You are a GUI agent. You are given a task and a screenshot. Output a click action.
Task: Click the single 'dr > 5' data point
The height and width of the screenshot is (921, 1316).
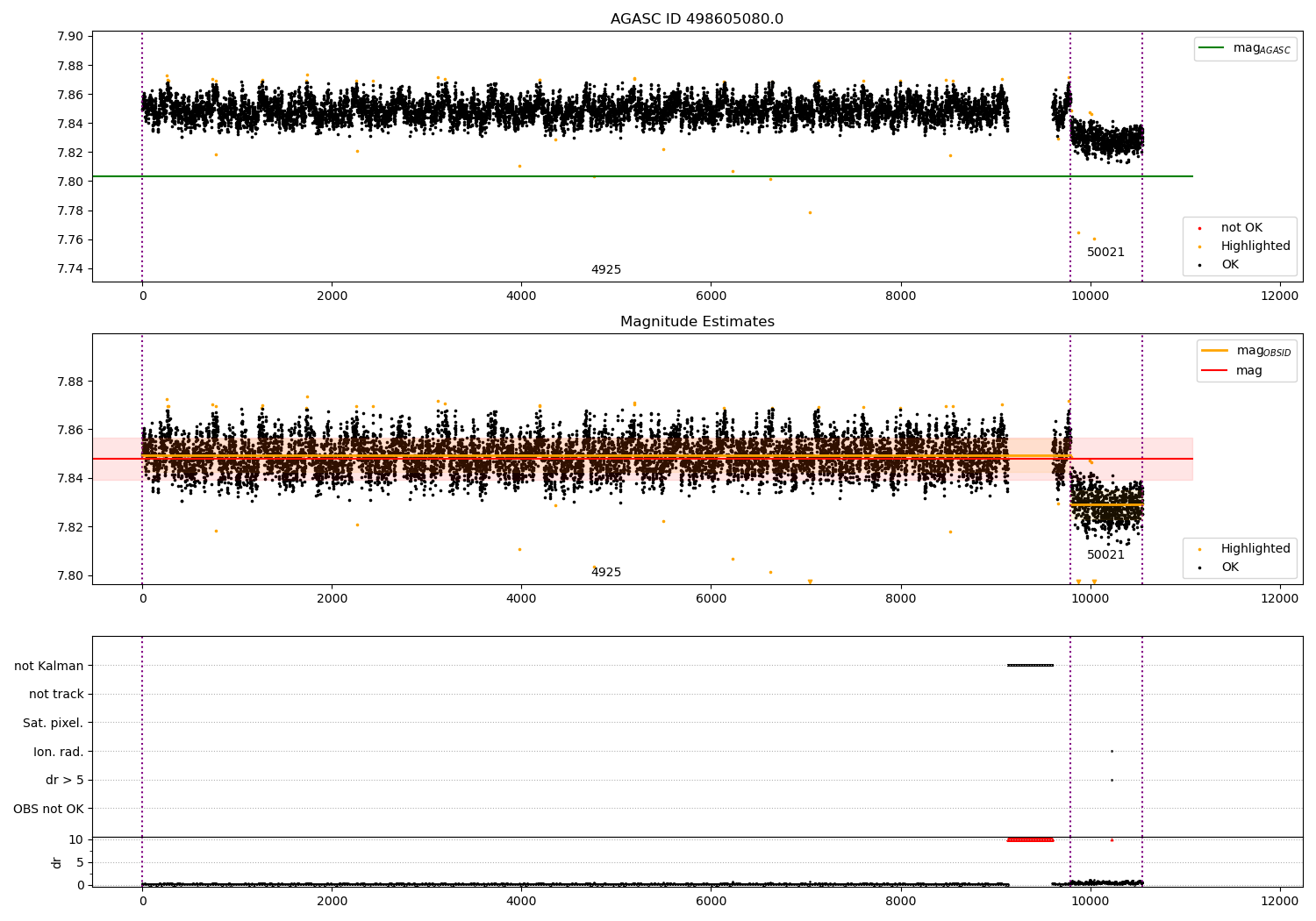tap(1112, 780)
